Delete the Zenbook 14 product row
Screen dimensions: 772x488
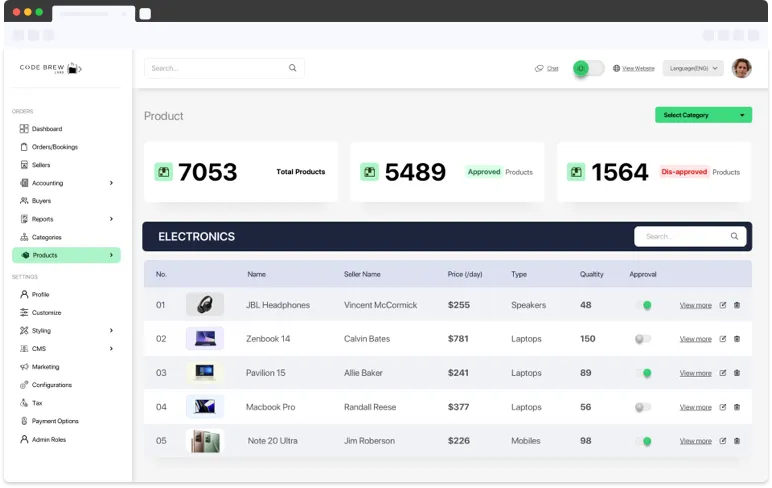[737, 339]
